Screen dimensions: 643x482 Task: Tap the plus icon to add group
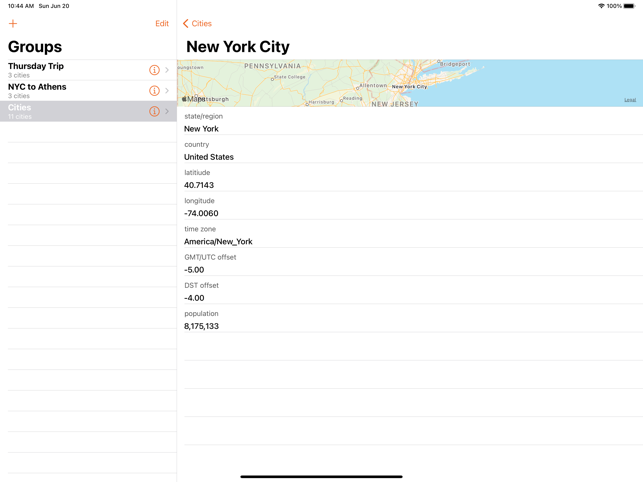click(13, 23)
